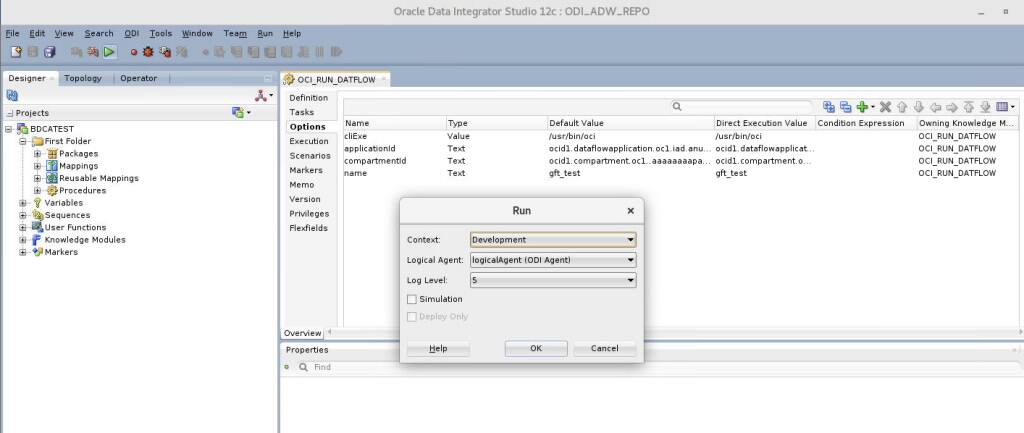Viewport: 1024px width, 433px height.
Task: Select the Execution side tab
Action: (x=309, y=141)
